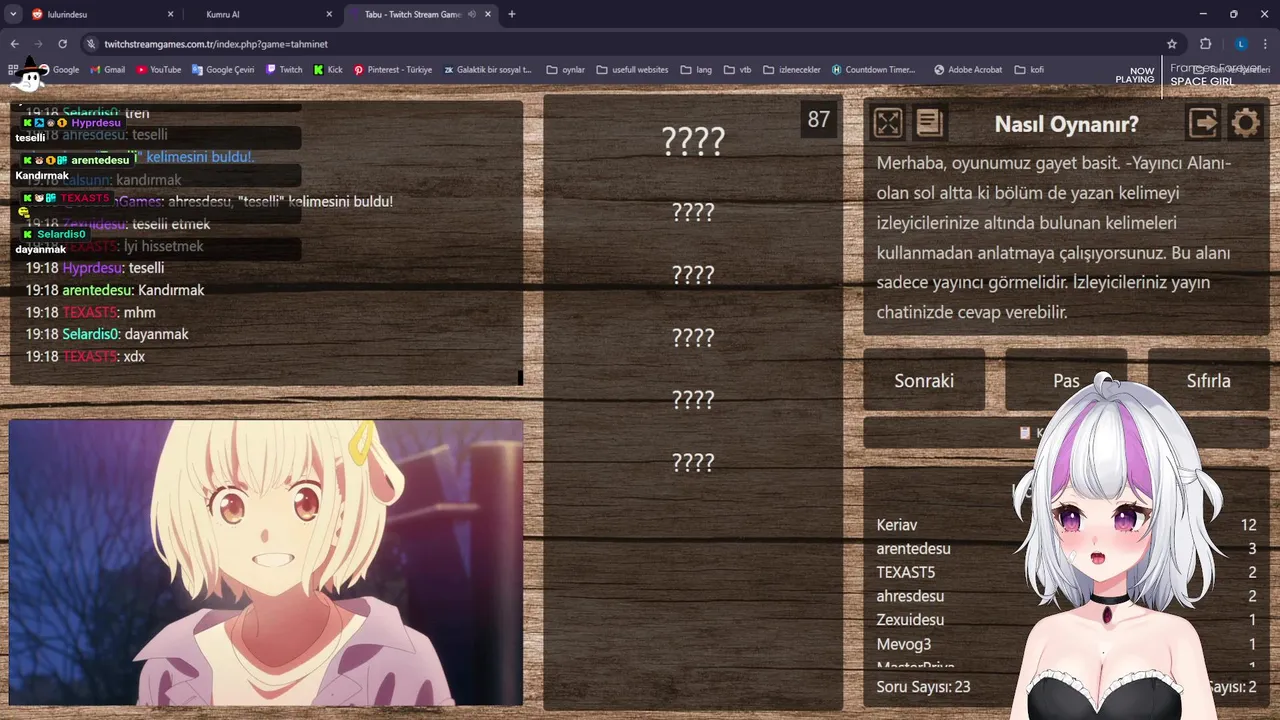
Task: Click the Sonraki button
Action: [924, 380]
